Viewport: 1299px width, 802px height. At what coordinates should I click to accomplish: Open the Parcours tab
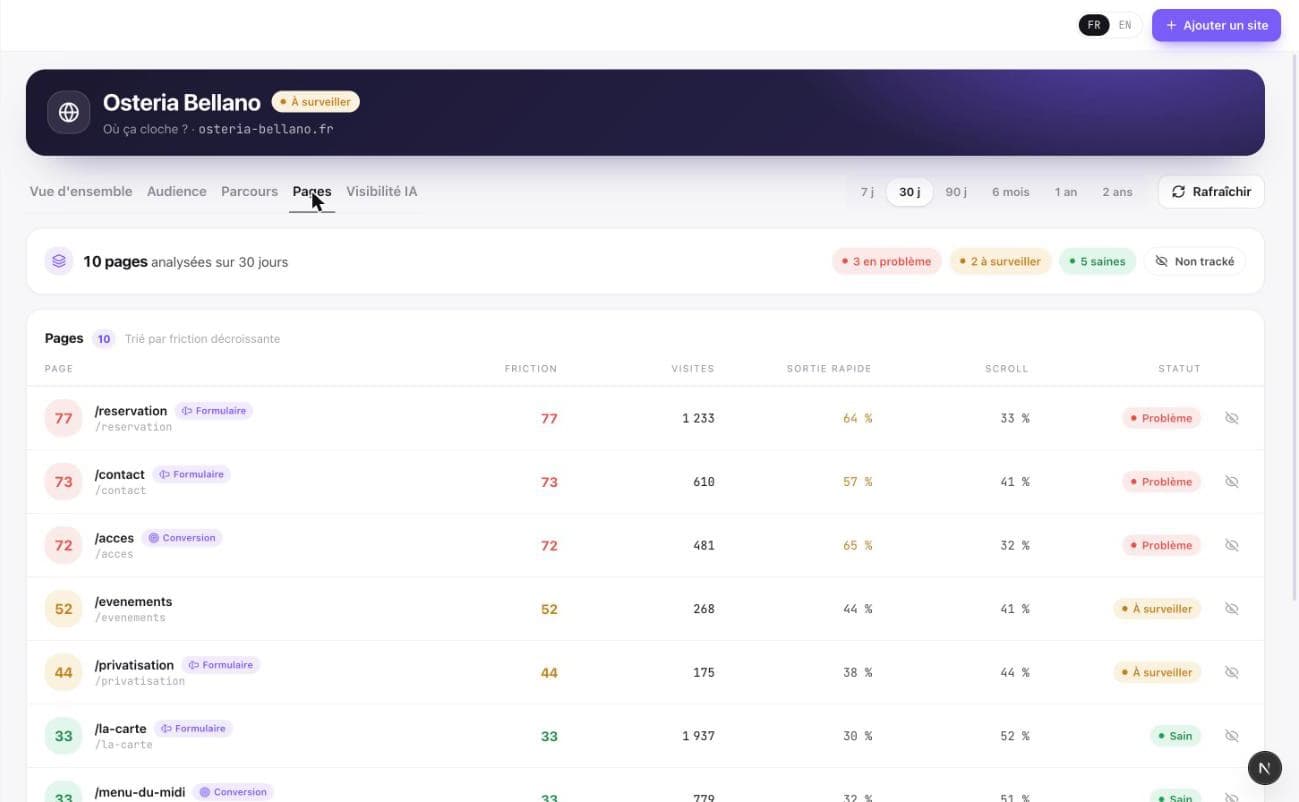[x=249, y=191]
